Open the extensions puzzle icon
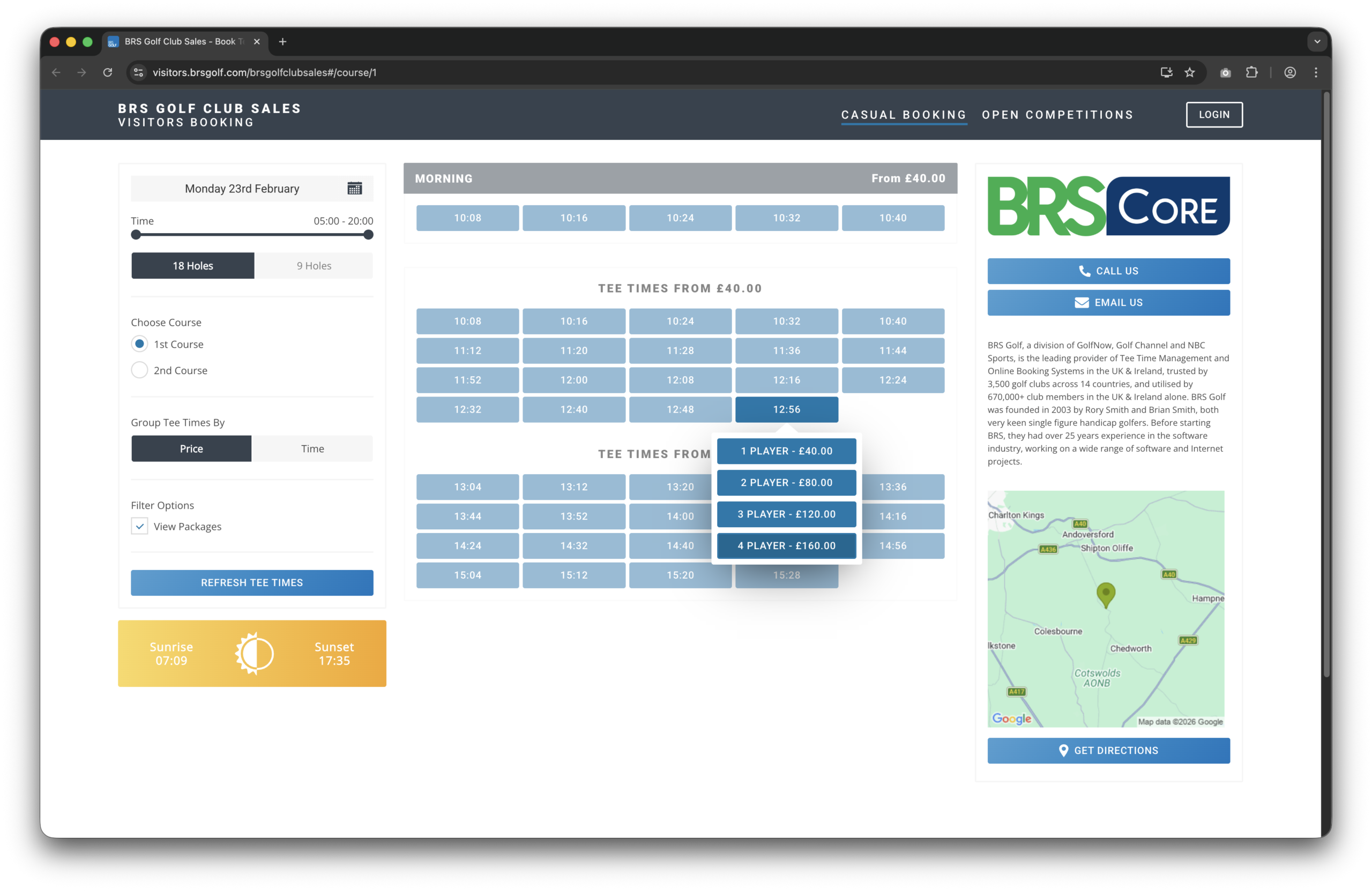The image size is (1372, 891). pyautogui.click(x=1251, y=73)
